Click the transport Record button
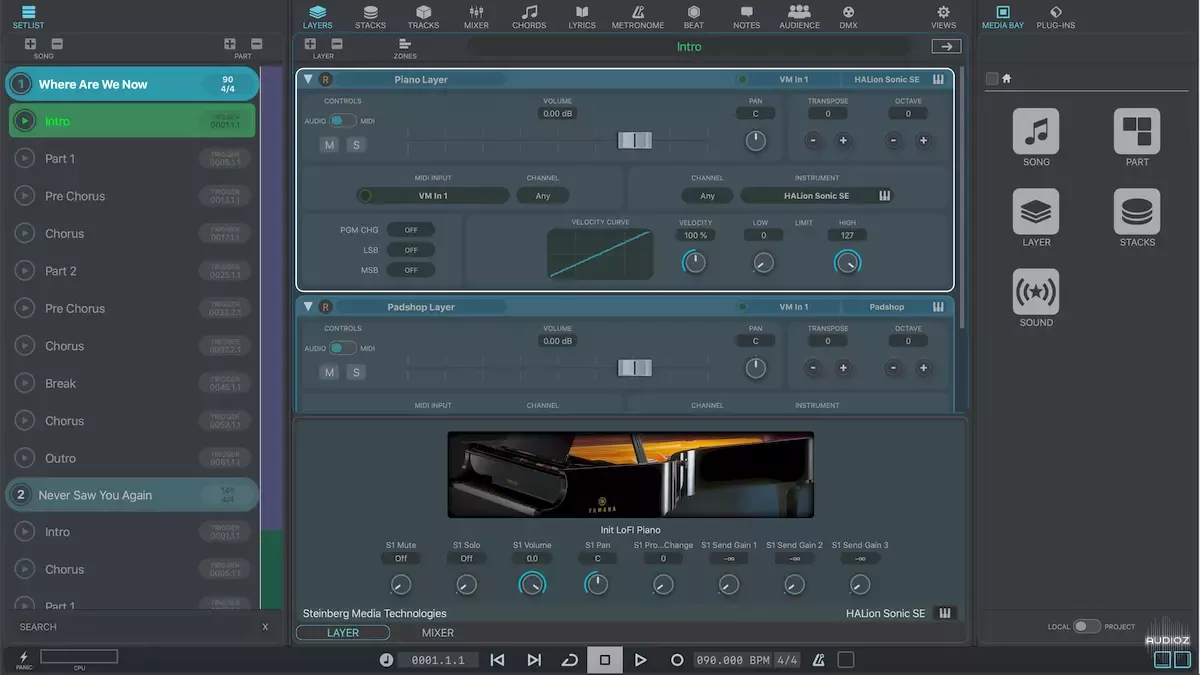This screenshot has width=1200, height=675. tap(677, 660)
